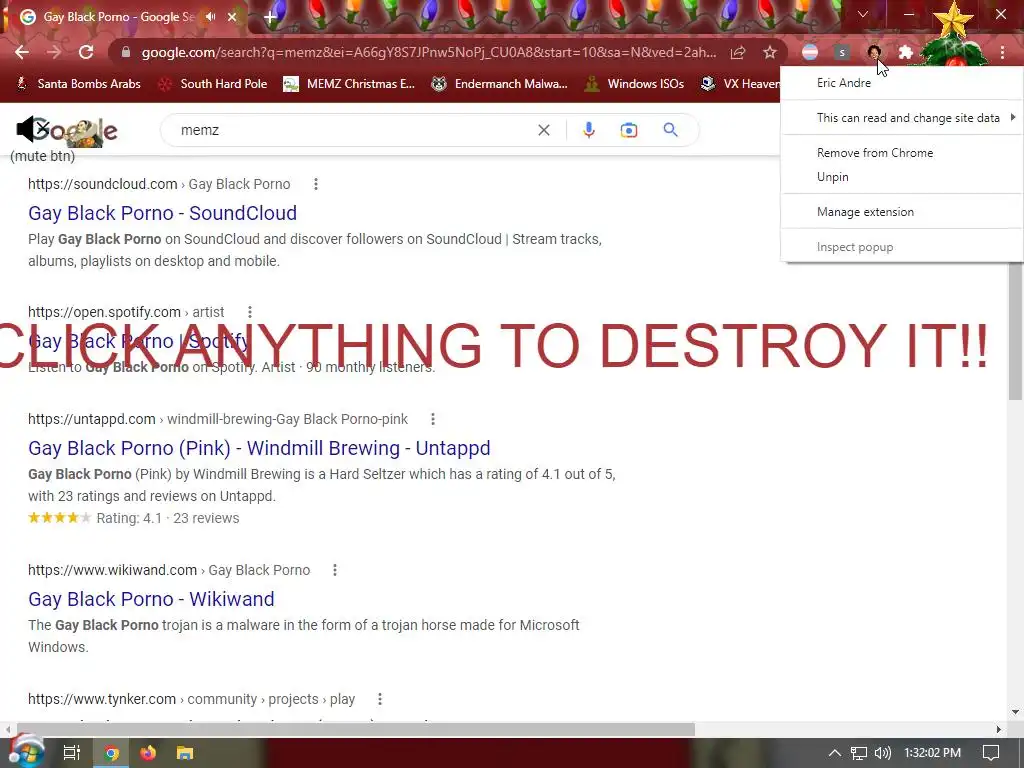Viewport: 1024px width, 768px height.
Task: Click the 1:32:02 PM clock
Action: click(933, 753)
